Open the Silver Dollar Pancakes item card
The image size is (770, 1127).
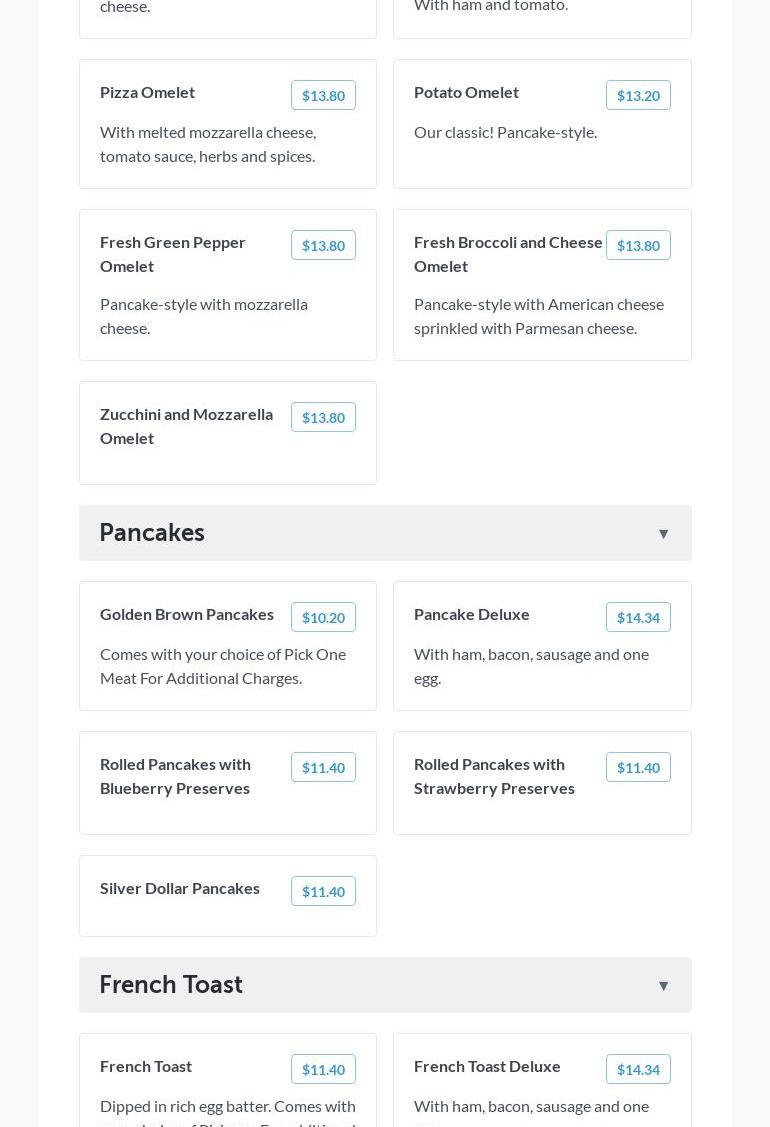180,888
